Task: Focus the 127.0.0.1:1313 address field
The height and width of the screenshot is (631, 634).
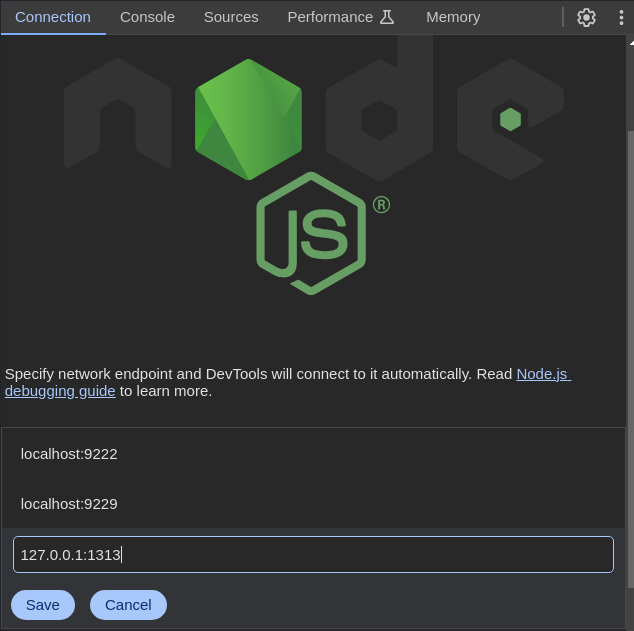Action: click(x=313, y=555)
